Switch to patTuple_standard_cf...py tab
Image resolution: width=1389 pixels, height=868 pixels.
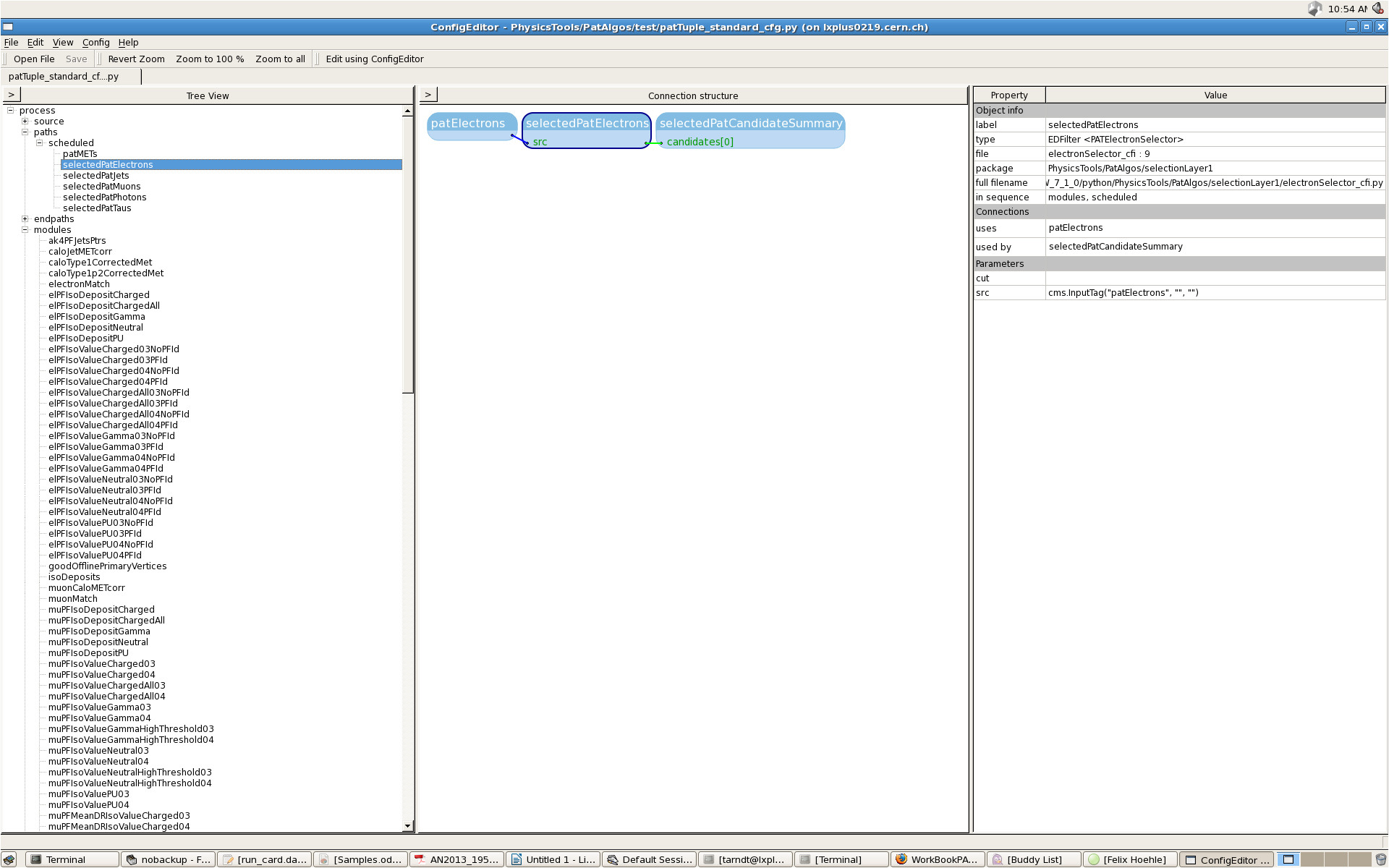tap(64, 76)
